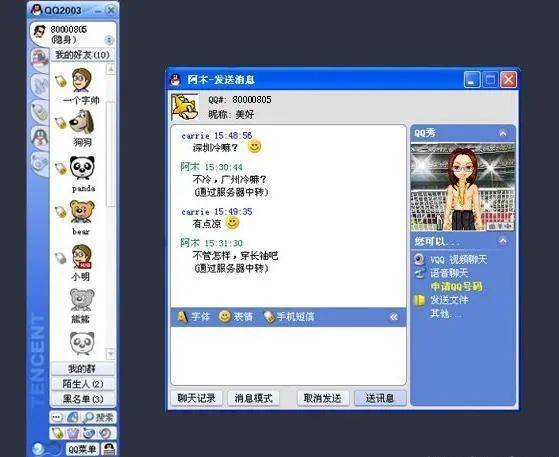Click the avatar of friend 一个字帅
The image size is (559, 457).
(82, 80)
